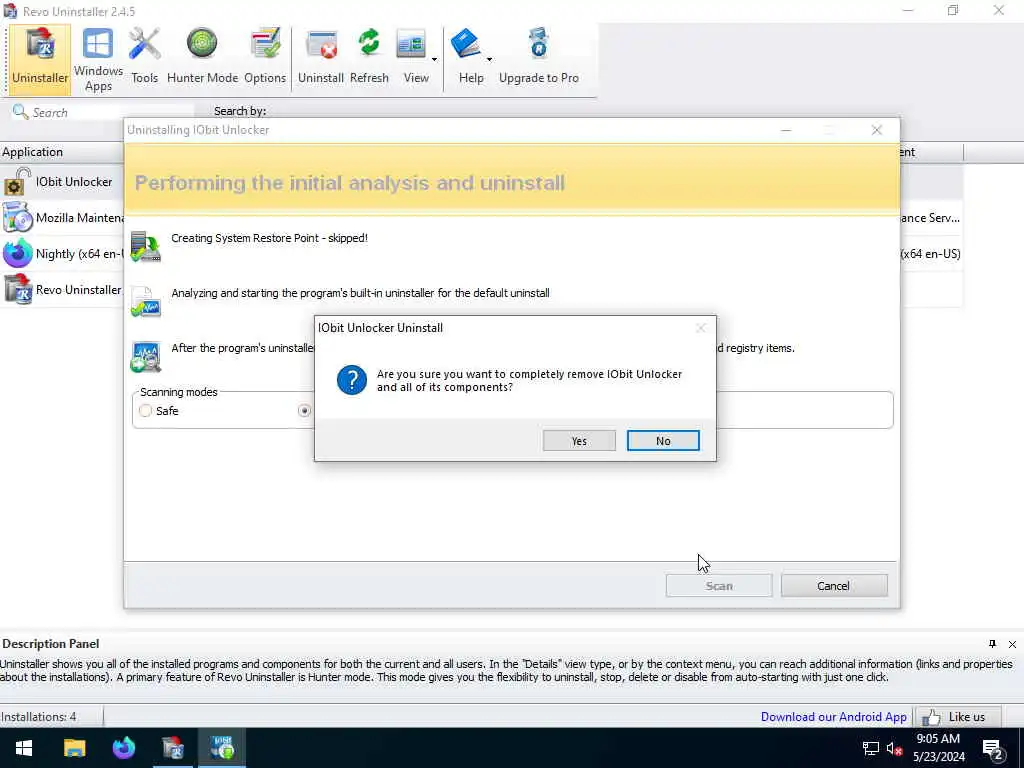Open the Uninstaller section in the toolbar
Screen dimensions: 1024x768
point(40,59)
